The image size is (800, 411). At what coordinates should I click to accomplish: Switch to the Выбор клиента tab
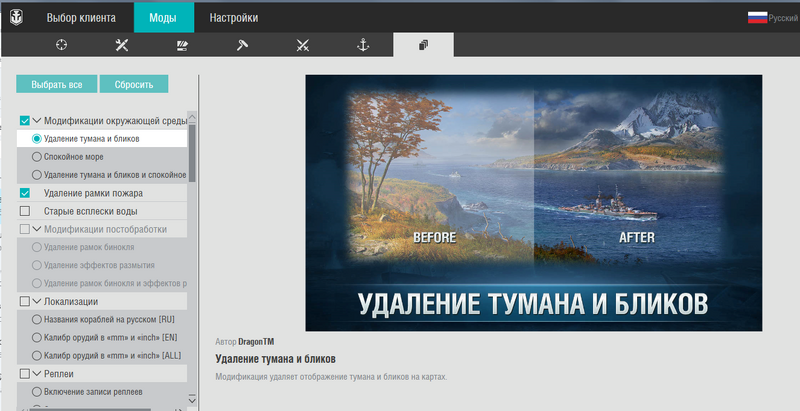pyautogui.click(x=81, y=18)
